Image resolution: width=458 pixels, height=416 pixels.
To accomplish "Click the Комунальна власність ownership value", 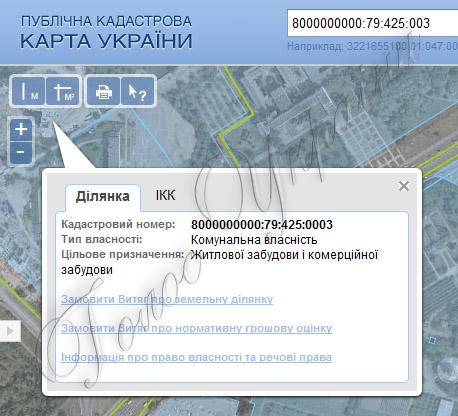I will point(254,240).
